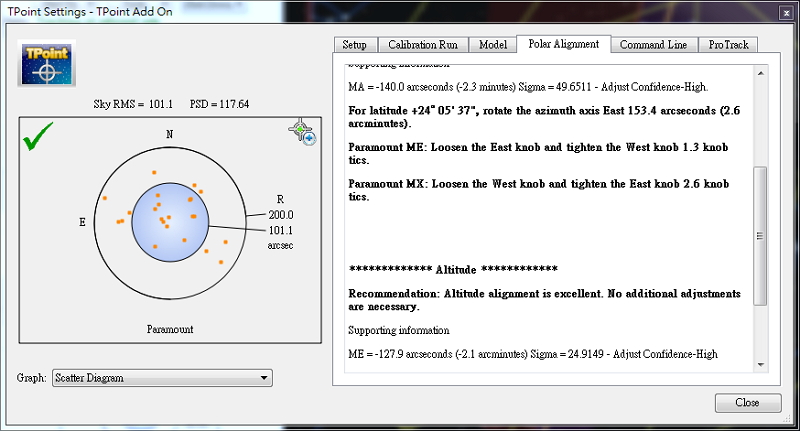Click the PSD = 117.64 value
The height and width of the screenshot is (431, 800).
(x=219, y=104)
